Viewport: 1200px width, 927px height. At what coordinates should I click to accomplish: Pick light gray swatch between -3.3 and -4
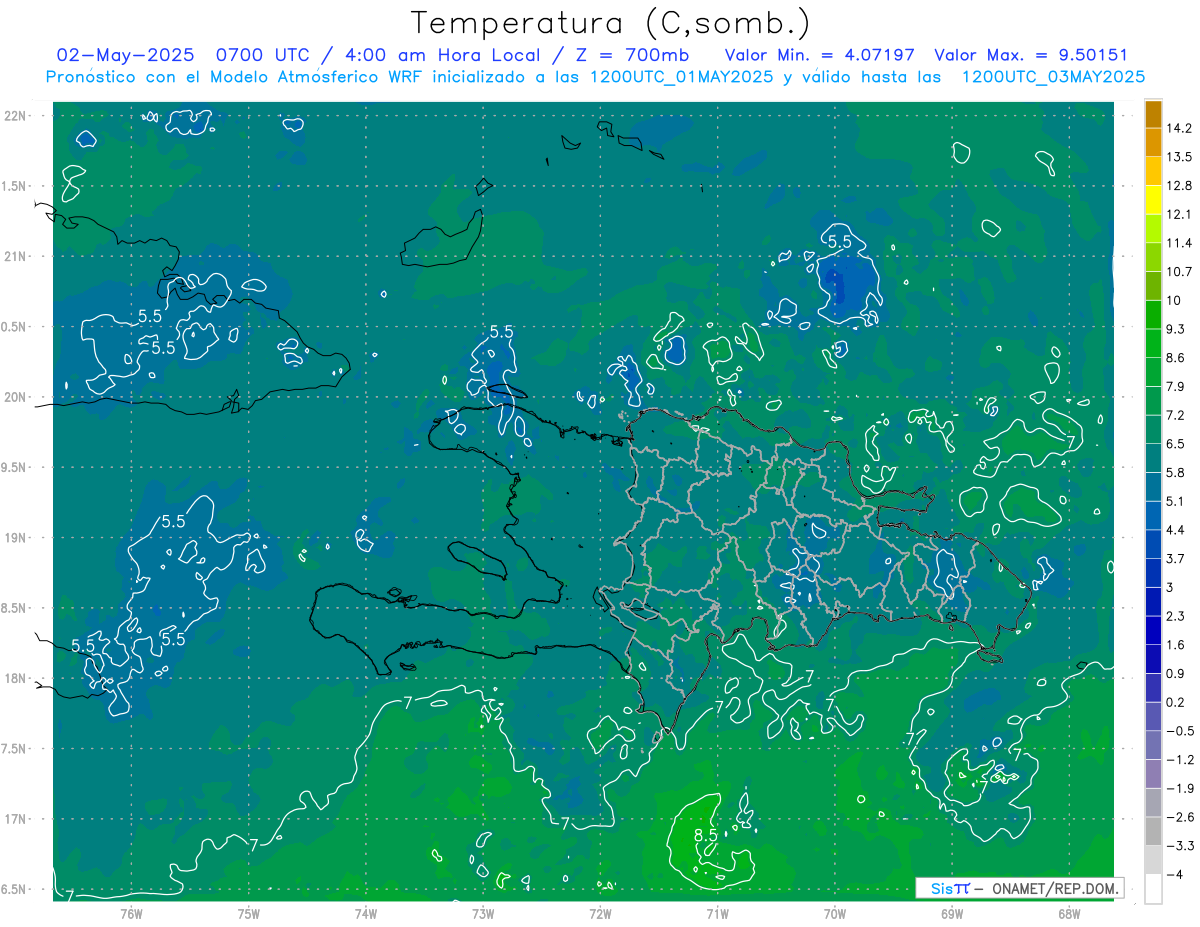pos(1153,860)
